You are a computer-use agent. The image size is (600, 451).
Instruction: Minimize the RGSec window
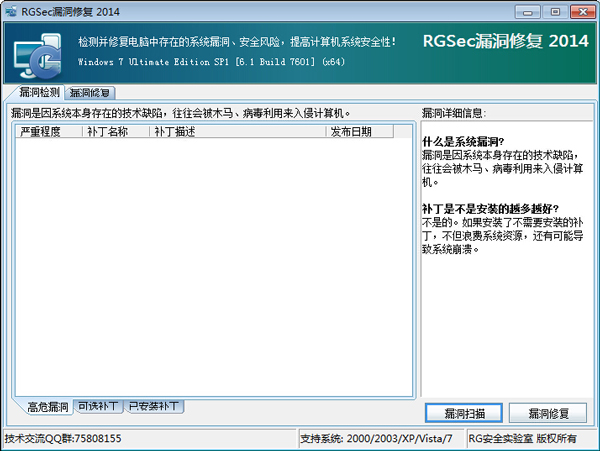[x=527, y=12]
